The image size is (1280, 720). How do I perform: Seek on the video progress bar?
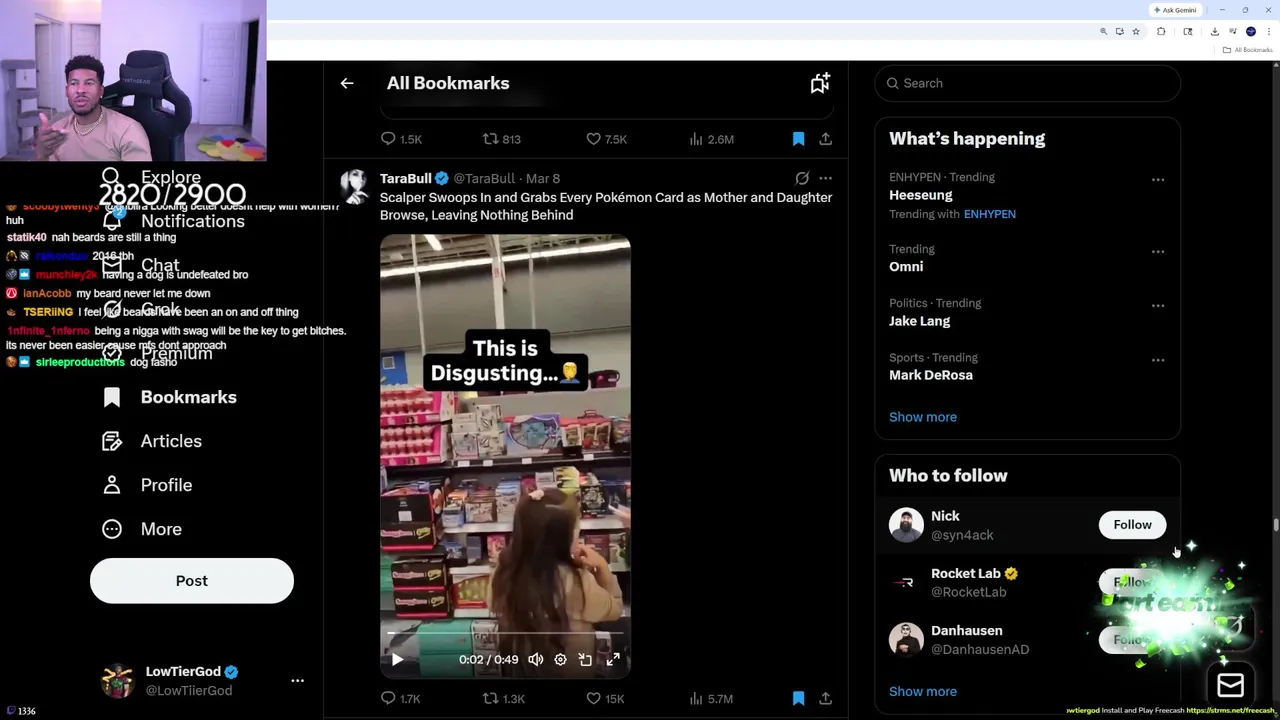pyautogui.click(x=505, y=634)
